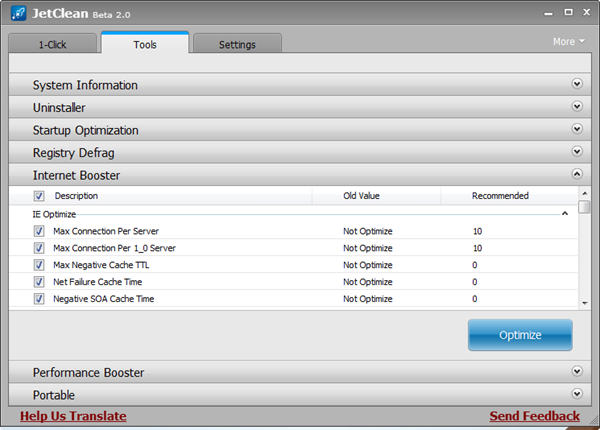
Task: Uncheck Max Connection Per 1_0 Server checkbox
Action: pyautogui.click(x=39, y=248)
